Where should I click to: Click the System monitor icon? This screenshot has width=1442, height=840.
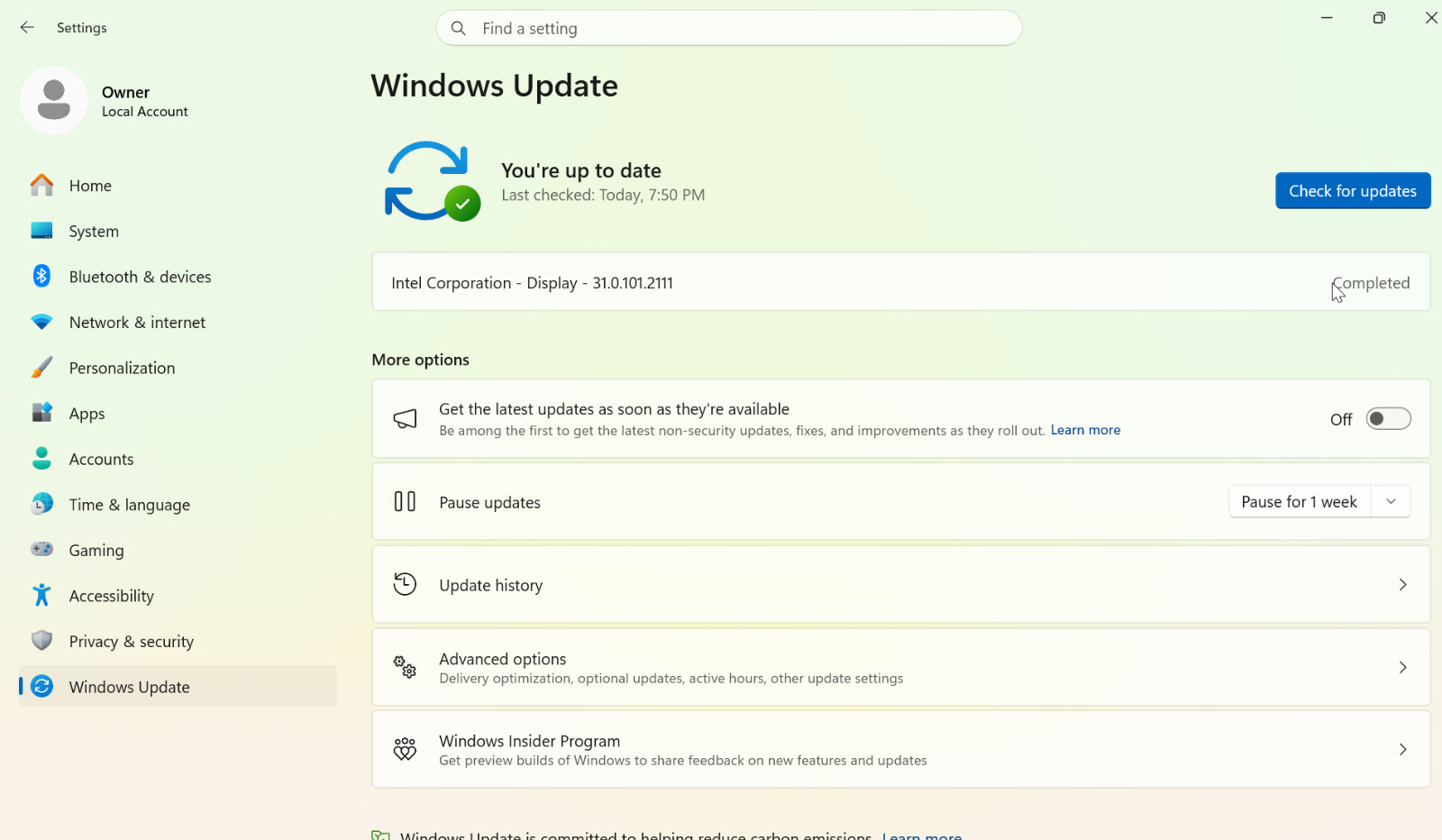(41, 232)
